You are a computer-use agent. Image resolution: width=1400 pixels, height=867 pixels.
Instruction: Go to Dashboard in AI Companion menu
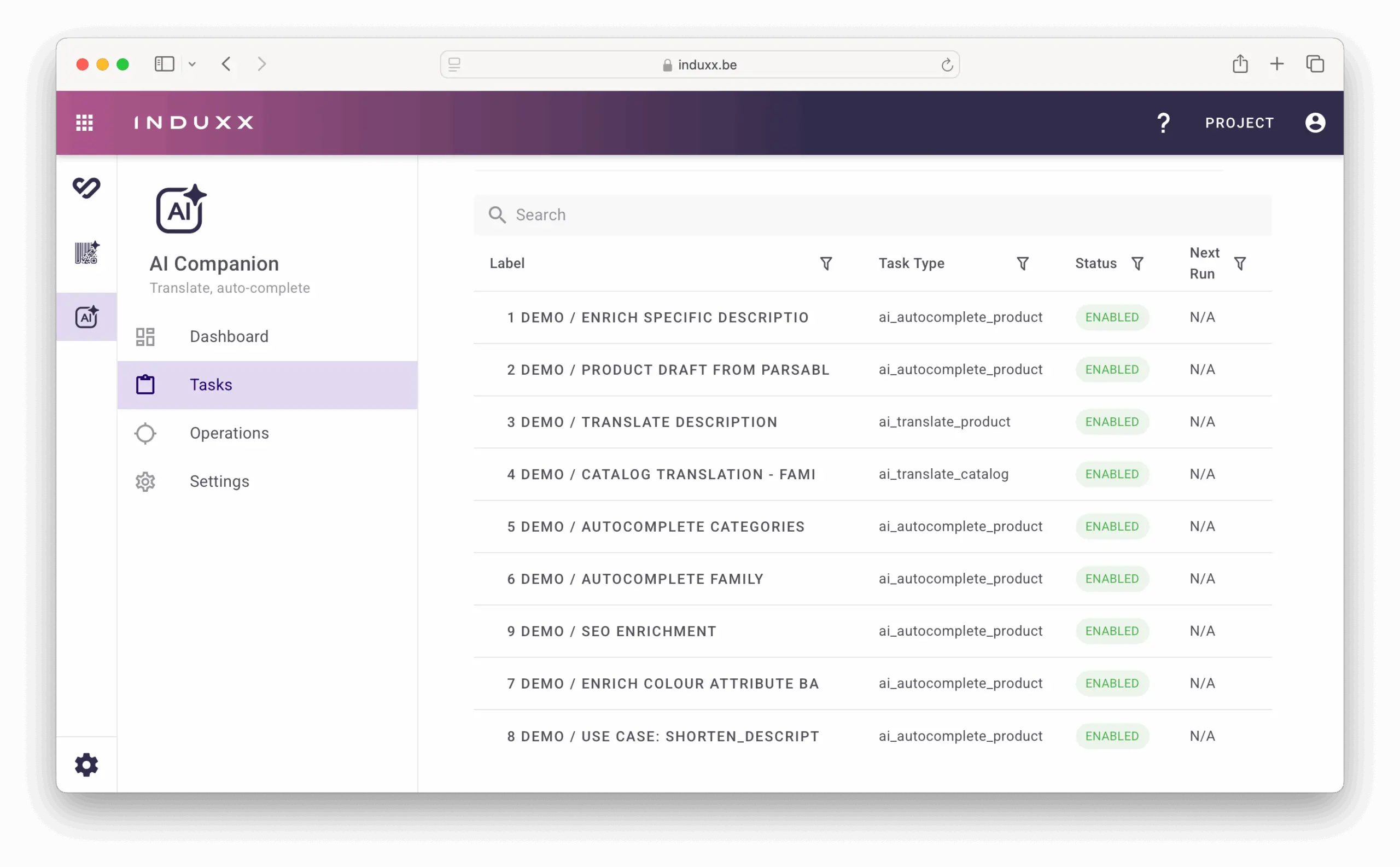(229, 336)
